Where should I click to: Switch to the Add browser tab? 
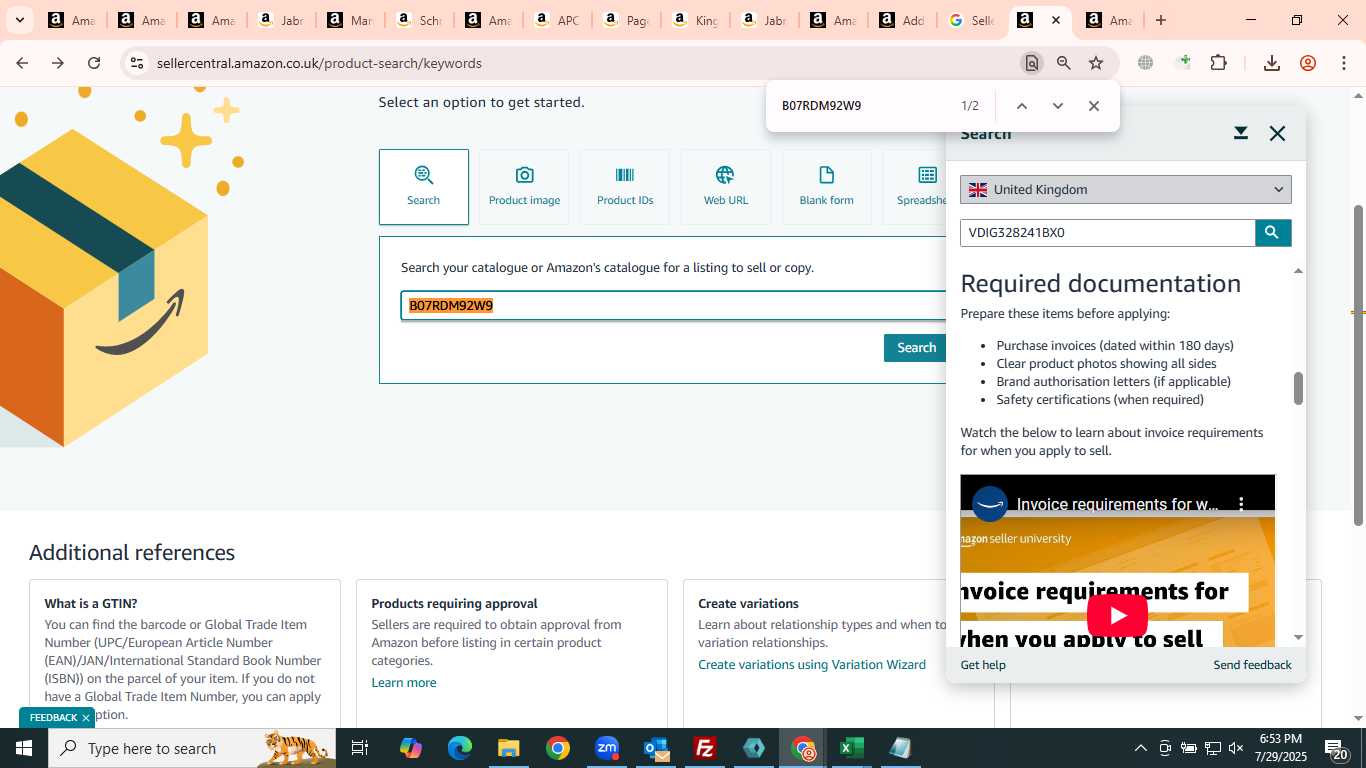point(900,20)
